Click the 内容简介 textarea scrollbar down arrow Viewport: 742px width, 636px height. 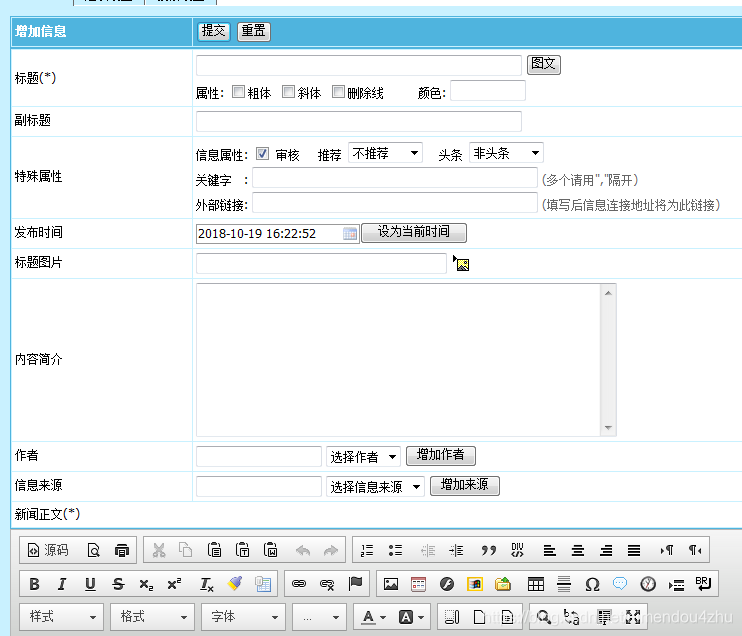(x=608, y=428)
